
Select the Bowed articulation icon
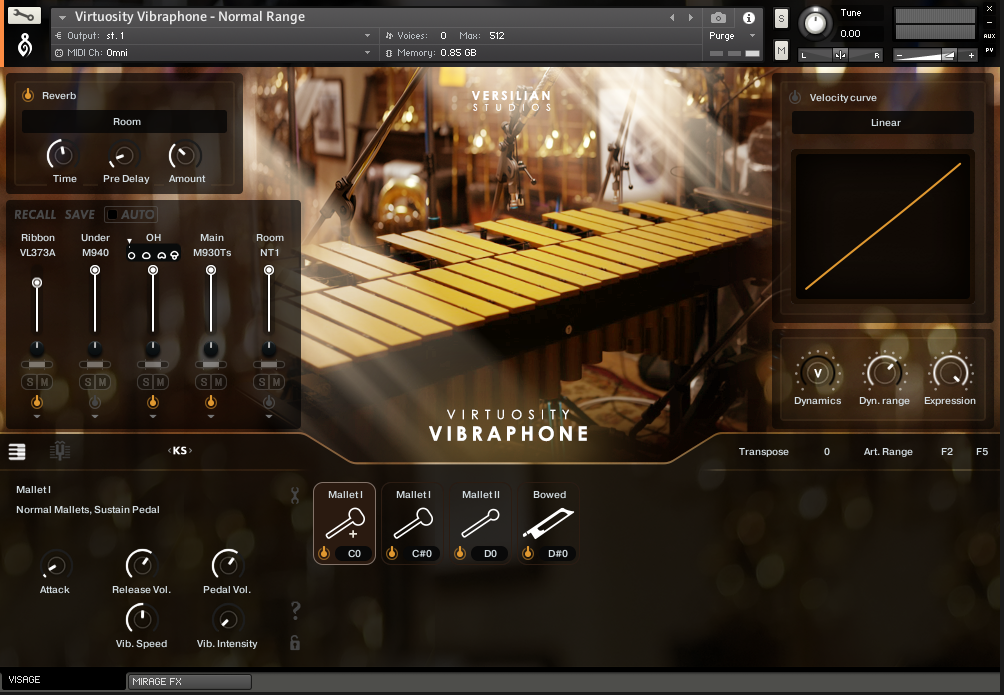[549, 523]
